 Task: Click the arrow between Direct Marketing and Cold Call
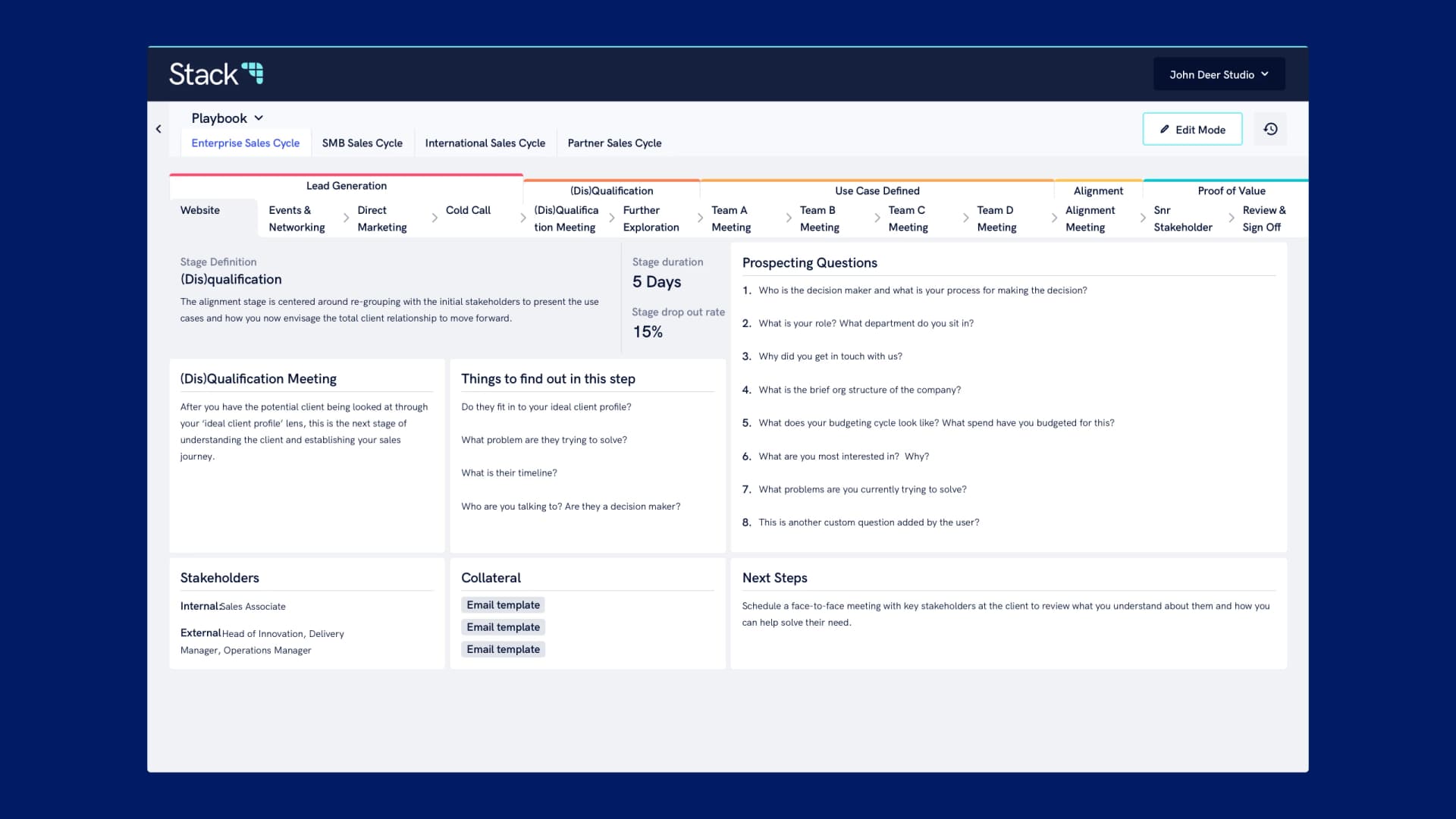coord(435,218)
